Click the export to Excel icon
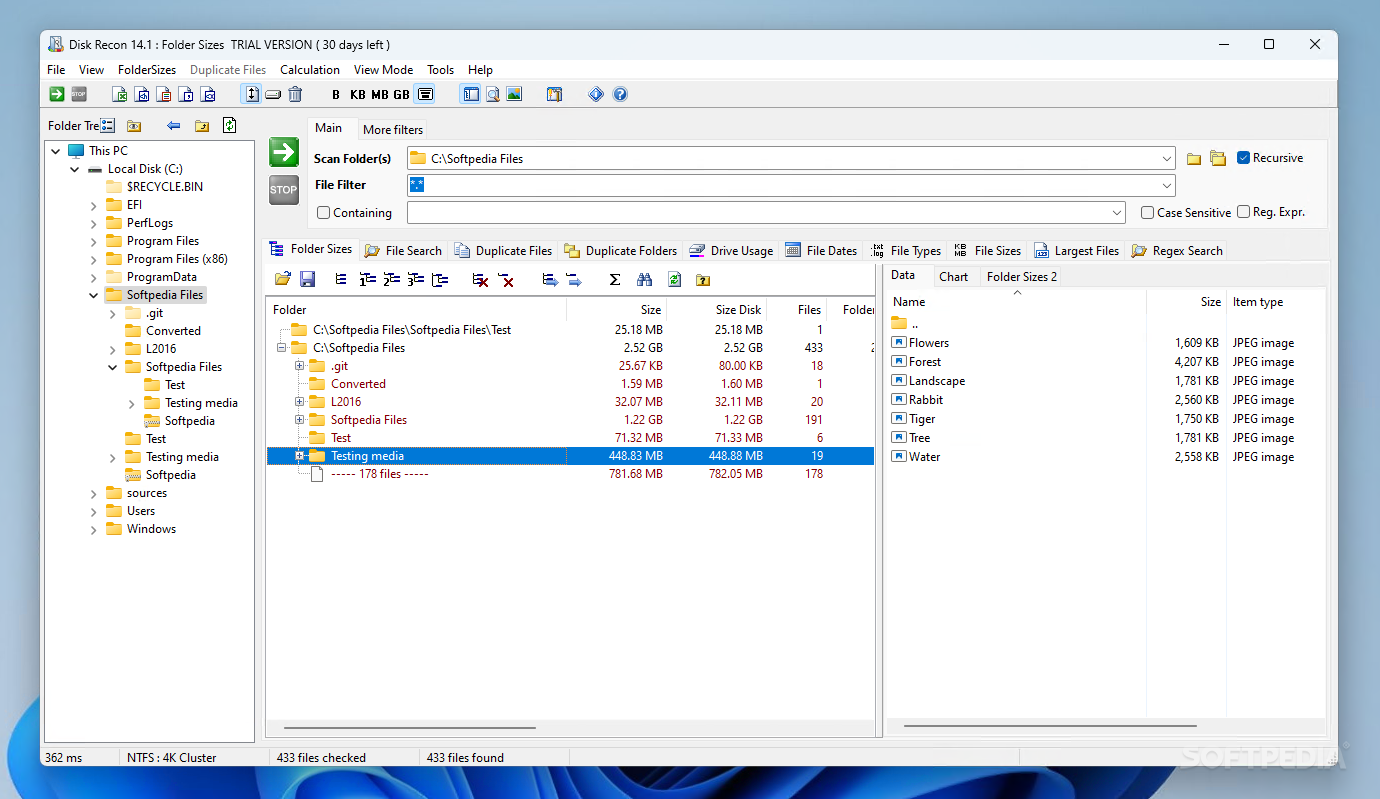1380x799 pixels. 120,94
